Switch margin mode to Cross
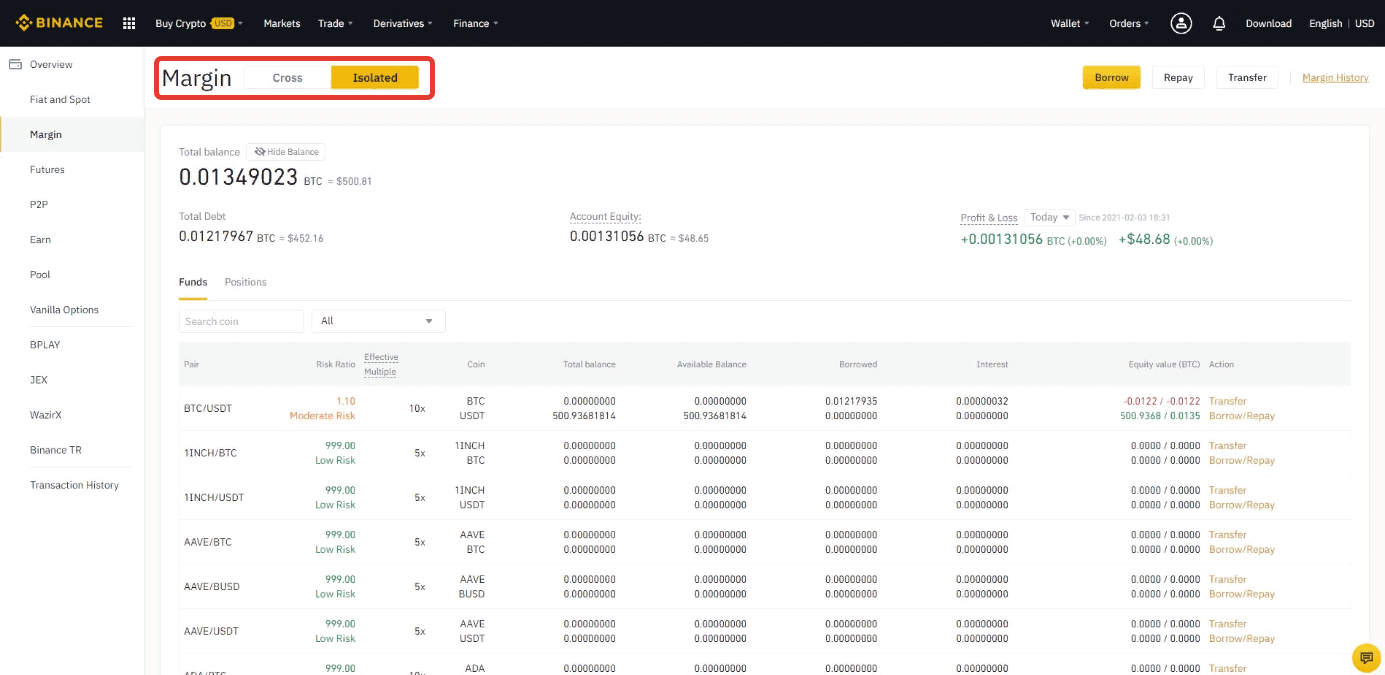1385x675 pixels. pyautogui.click(x=288, y=78)
